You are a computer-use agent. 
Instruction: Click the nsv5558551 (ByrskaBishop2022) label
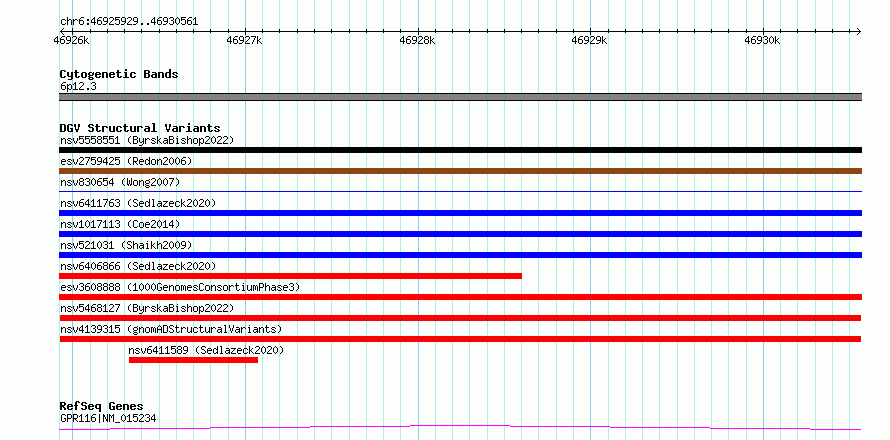click(x=146, y=140)
